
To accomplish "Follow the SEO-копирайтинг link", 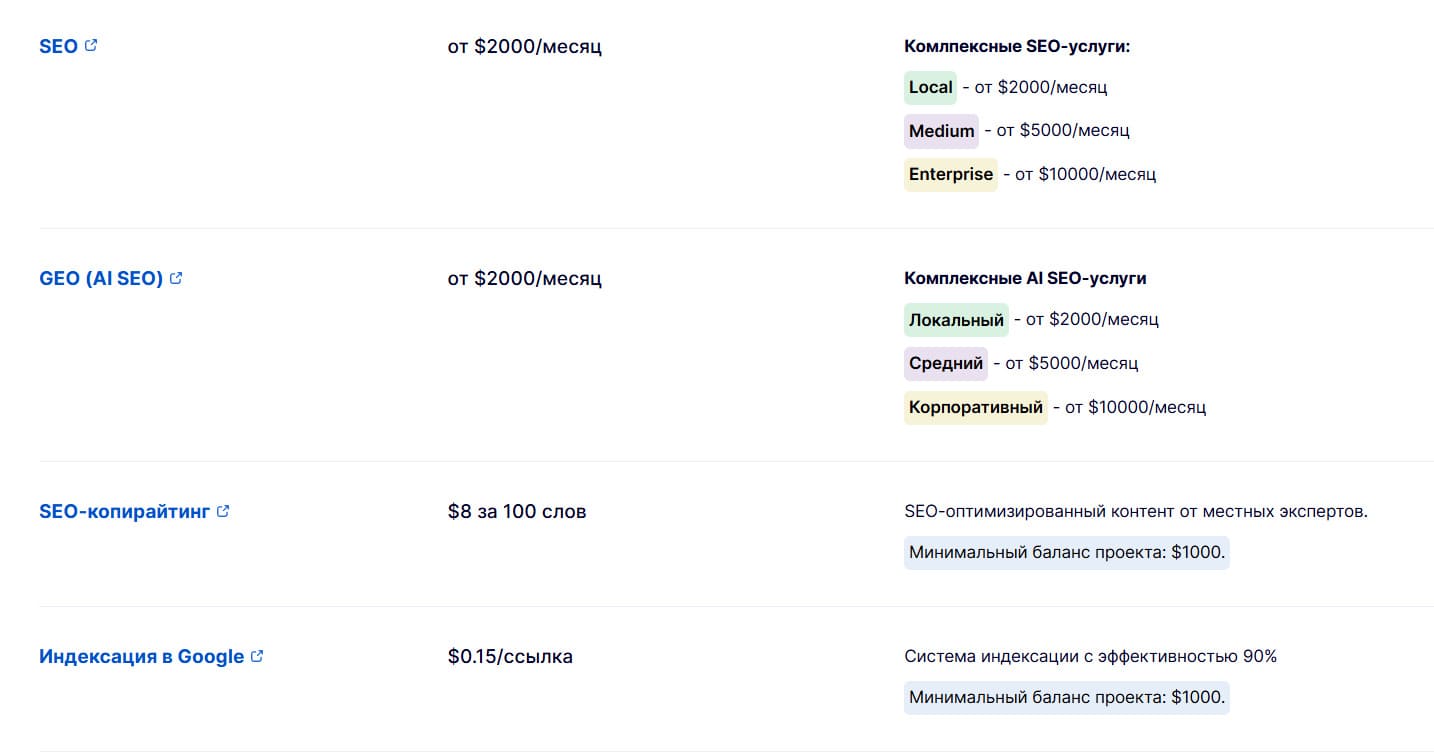I will pyautogui.click(x=124, y=512).
